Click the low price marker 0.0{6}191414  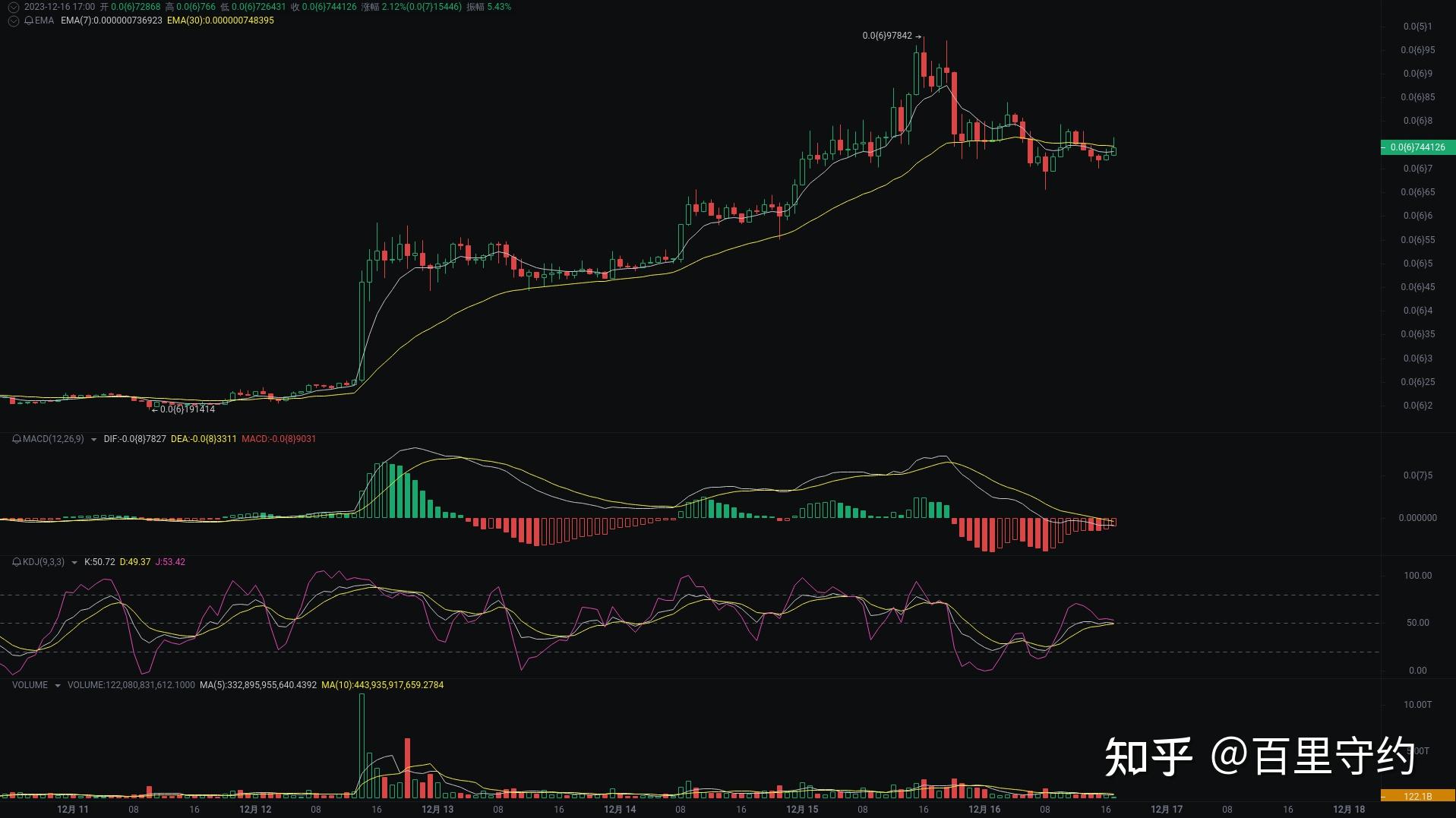pos(187,409)
